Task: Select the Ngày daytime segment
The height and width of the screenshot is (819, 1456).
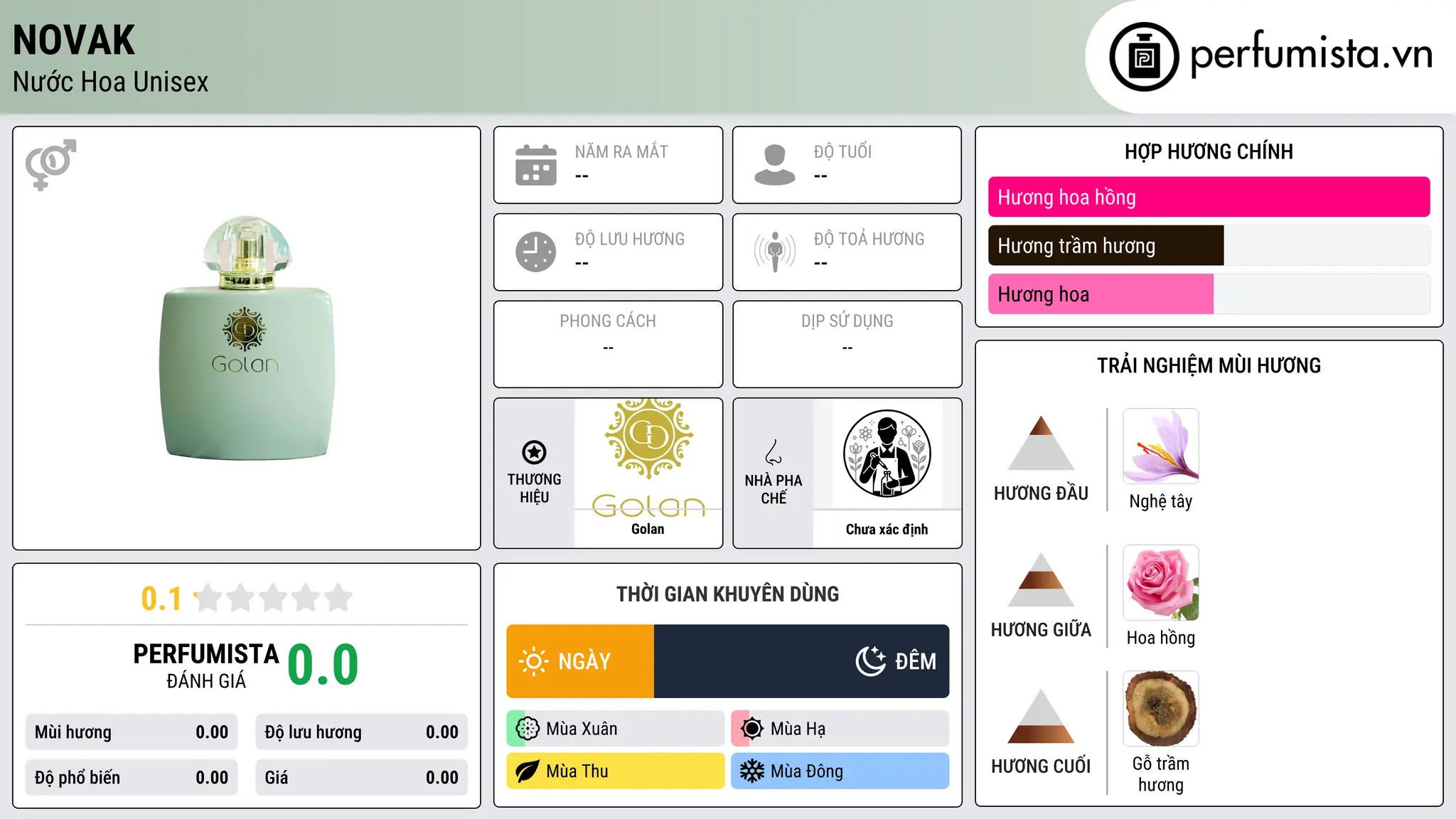Action: point(580,661)
